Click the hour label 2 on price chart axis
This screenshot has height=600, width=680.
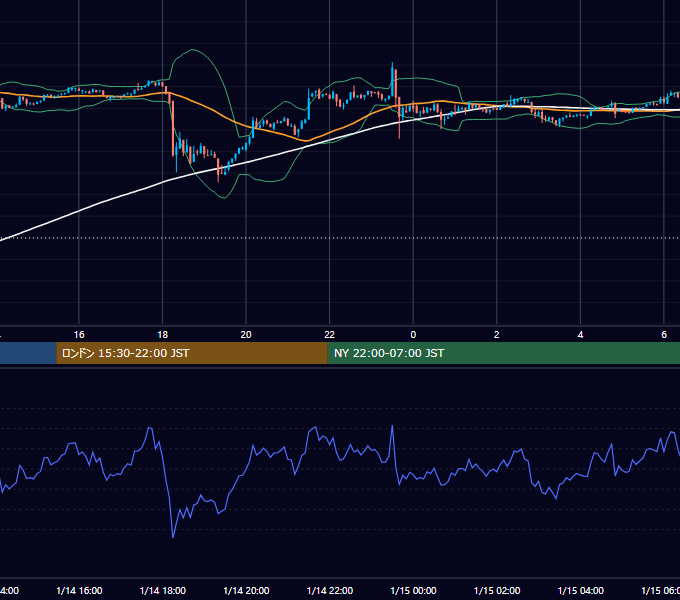click(497, 335)
